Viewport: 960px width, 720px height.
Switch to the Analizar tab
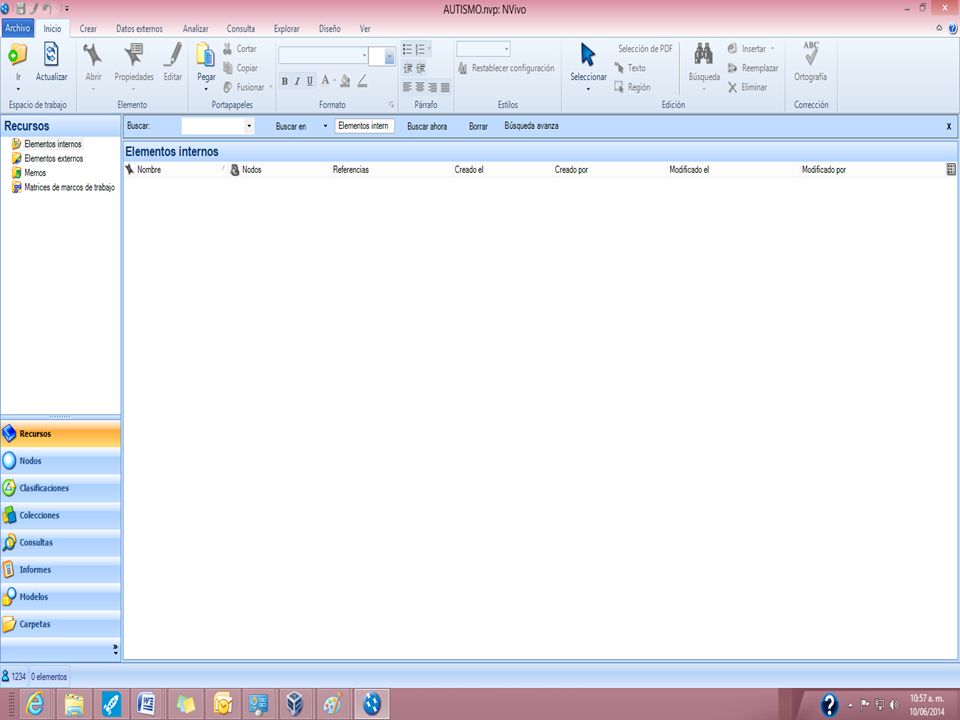(x=195, y=29)
